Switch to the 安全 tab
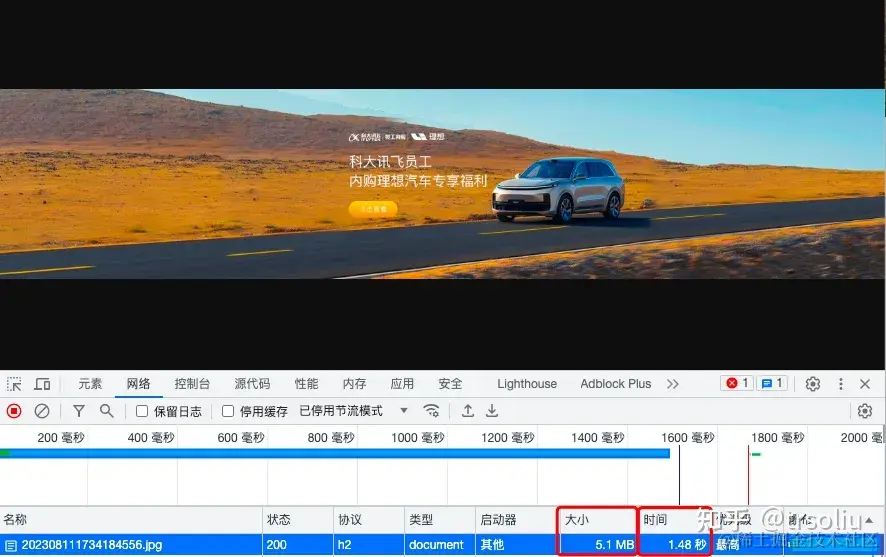 450,384
